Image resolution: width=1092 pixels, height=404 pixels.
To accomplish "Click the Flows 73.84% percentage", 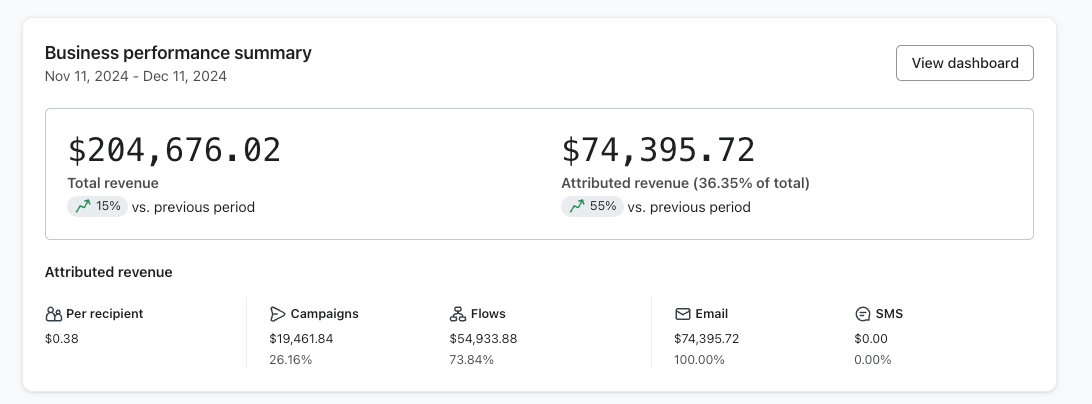I will pos(472,360).
